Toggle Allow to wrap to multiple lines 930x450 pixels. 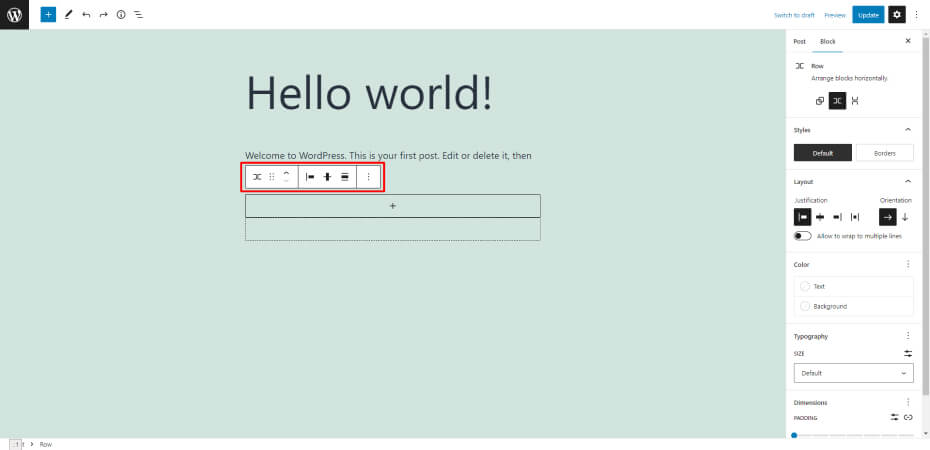(x=803, y=236)
